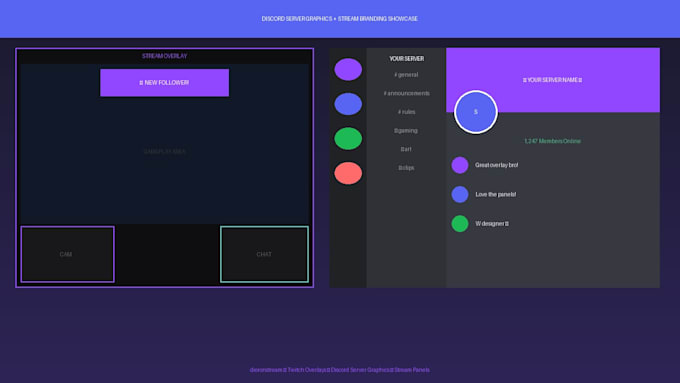Open the clips channel
Screen dimensions: 680x383
tap(406, 168)
